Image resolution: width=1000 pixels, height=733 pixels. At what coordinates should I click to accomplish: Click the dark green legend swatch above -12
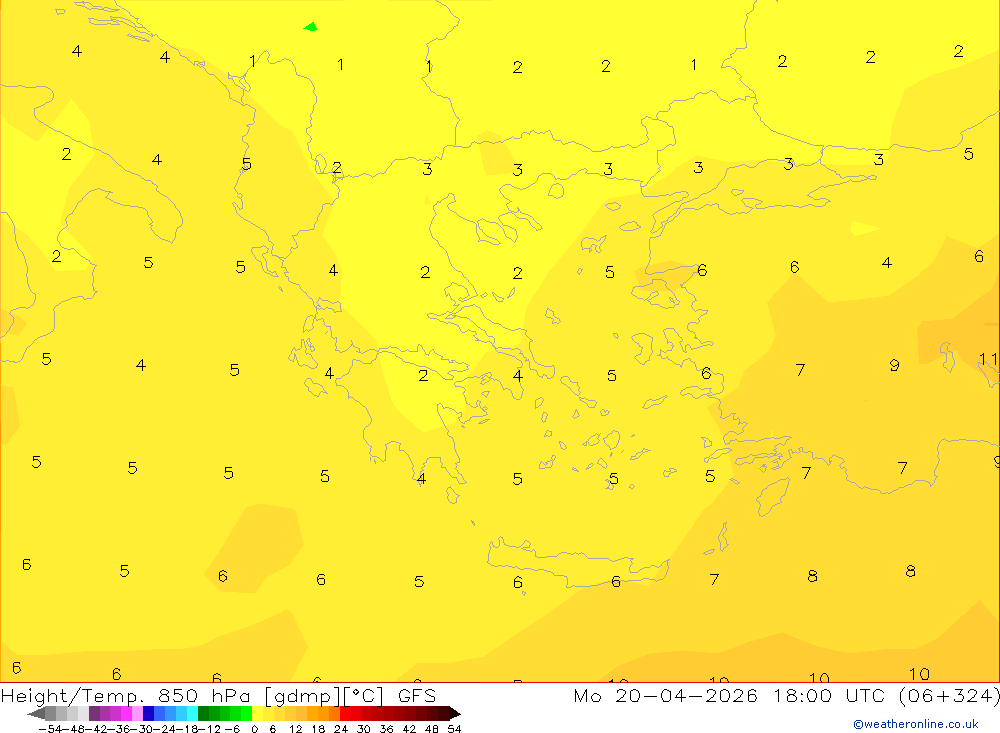coord(203,714)
